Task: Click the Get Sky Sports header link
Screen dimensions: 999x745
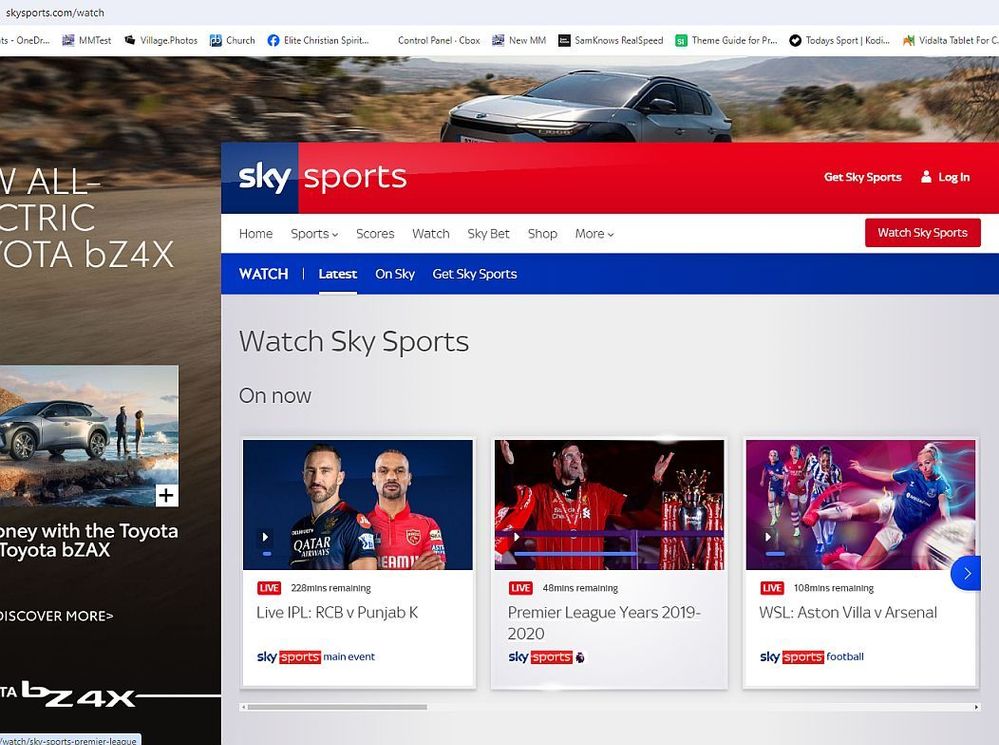Action: (862, 177)
